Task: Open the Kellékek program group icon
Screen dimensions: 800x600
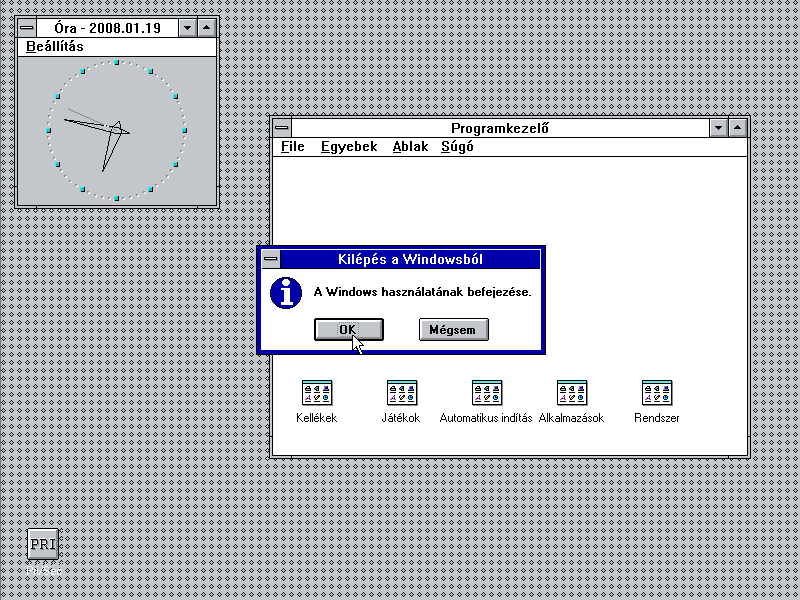Action: pos(317,393)
